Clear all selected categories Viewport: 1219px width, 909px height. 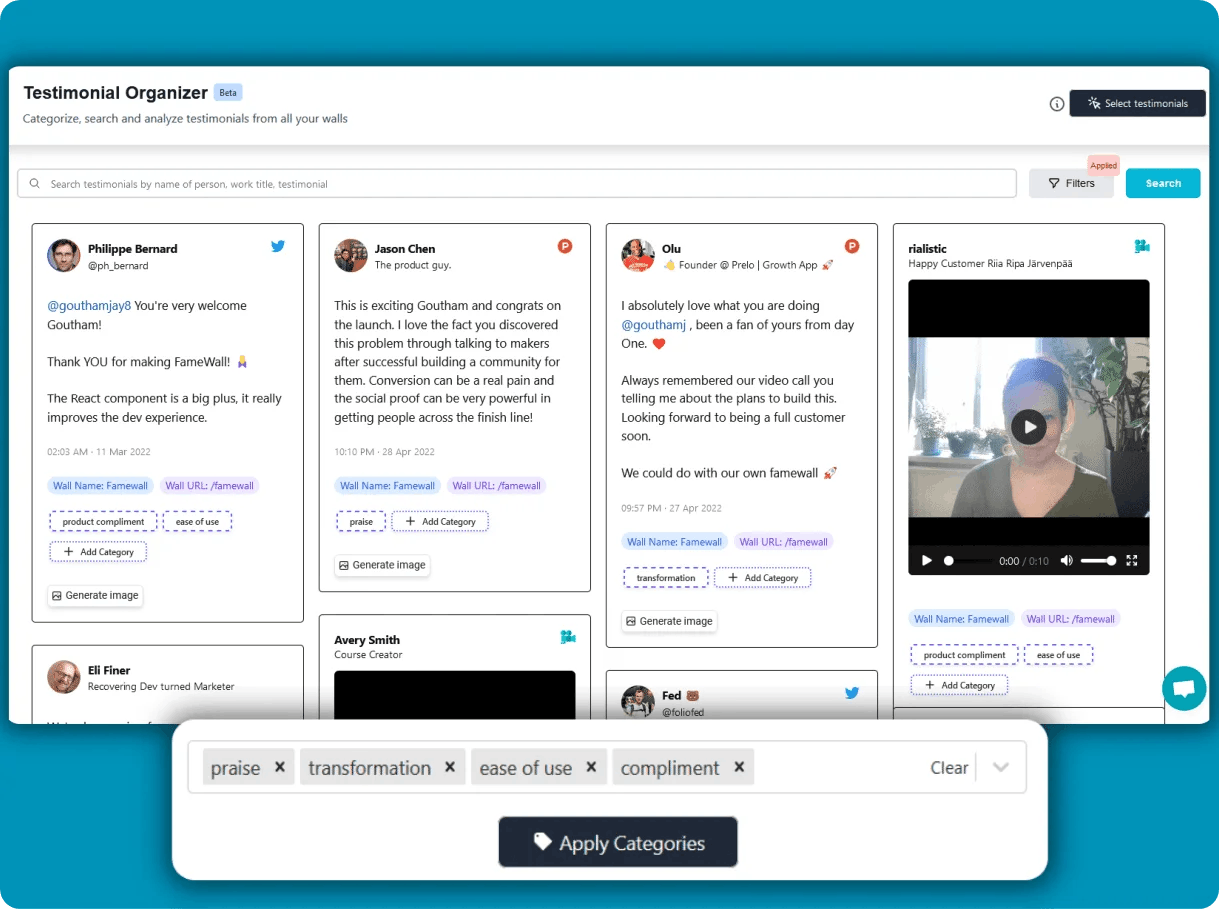[x=949, y=768]
